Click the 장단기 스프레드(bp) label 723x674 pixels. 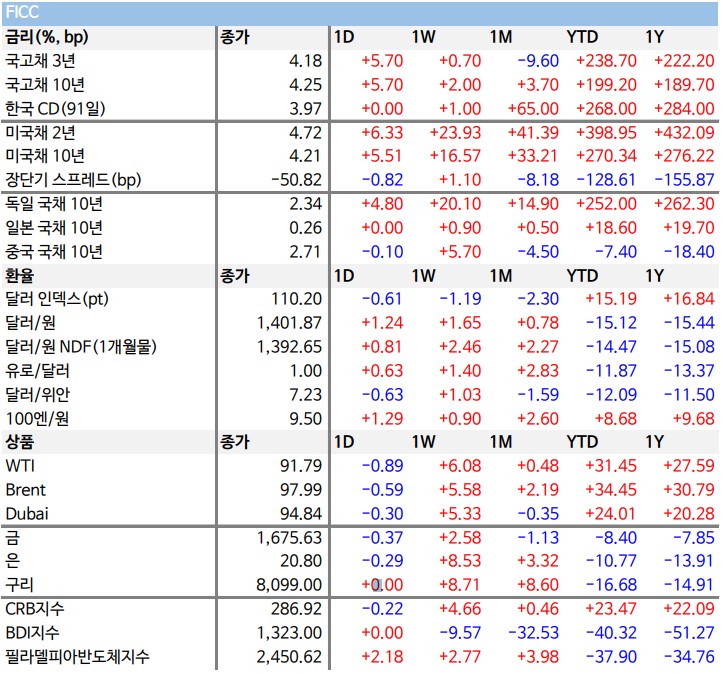tap(73, 180)
